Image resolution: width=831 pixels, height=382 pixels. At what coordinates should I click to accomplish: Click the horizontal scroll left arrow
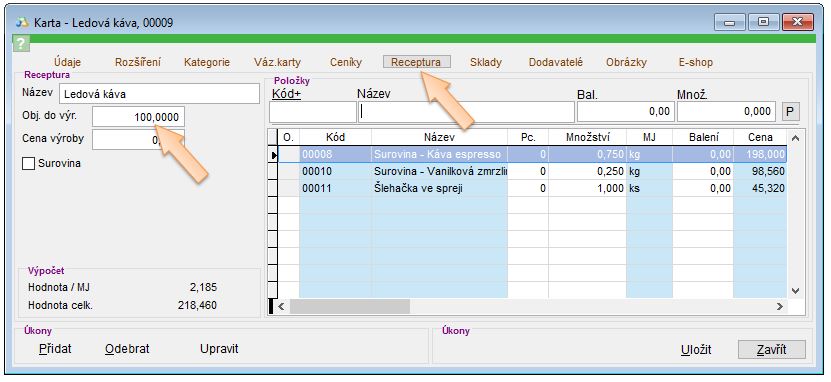pos(282,306)
